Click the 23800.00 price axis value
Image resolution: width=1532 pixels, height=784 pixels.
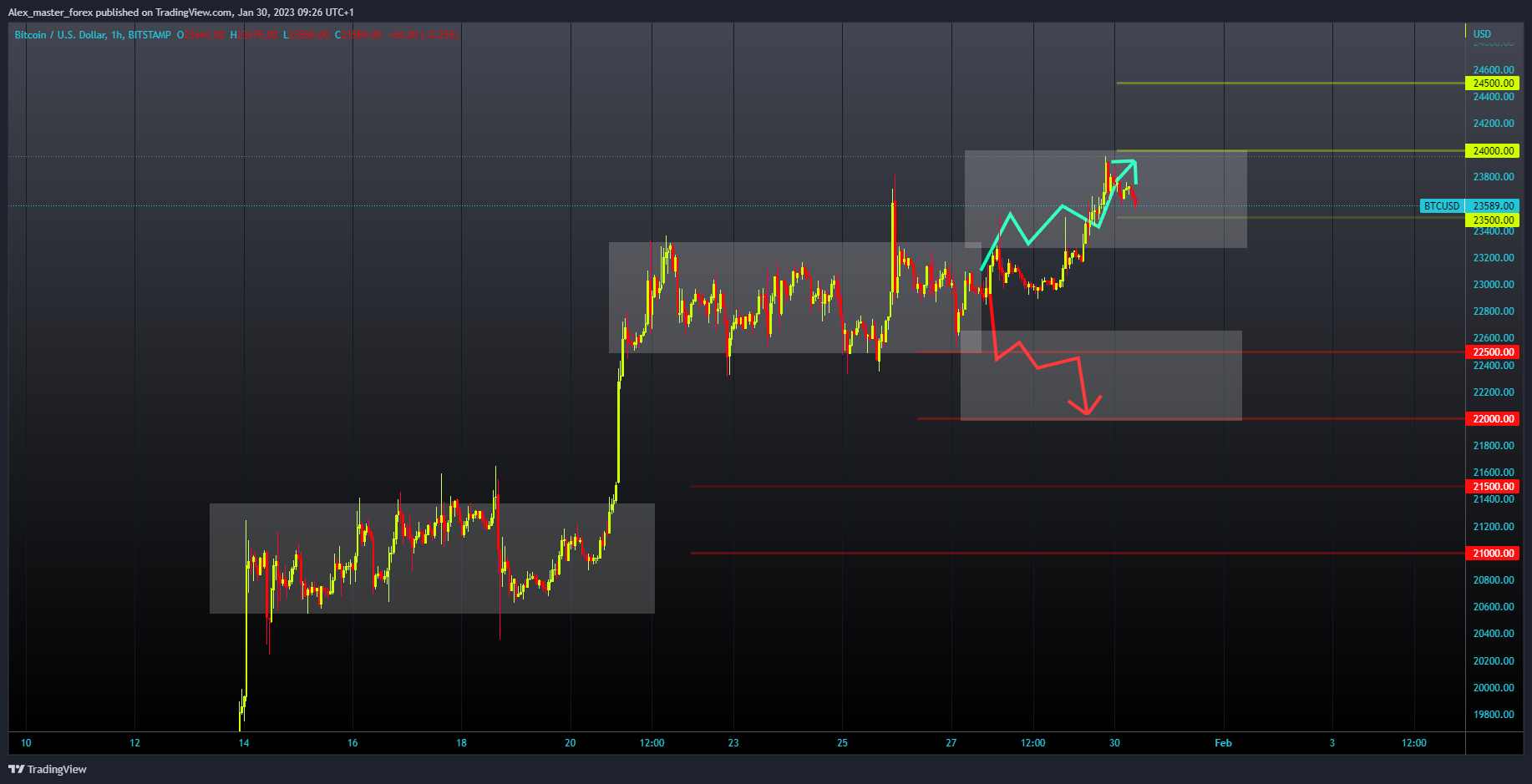(x=1494, y=177)
